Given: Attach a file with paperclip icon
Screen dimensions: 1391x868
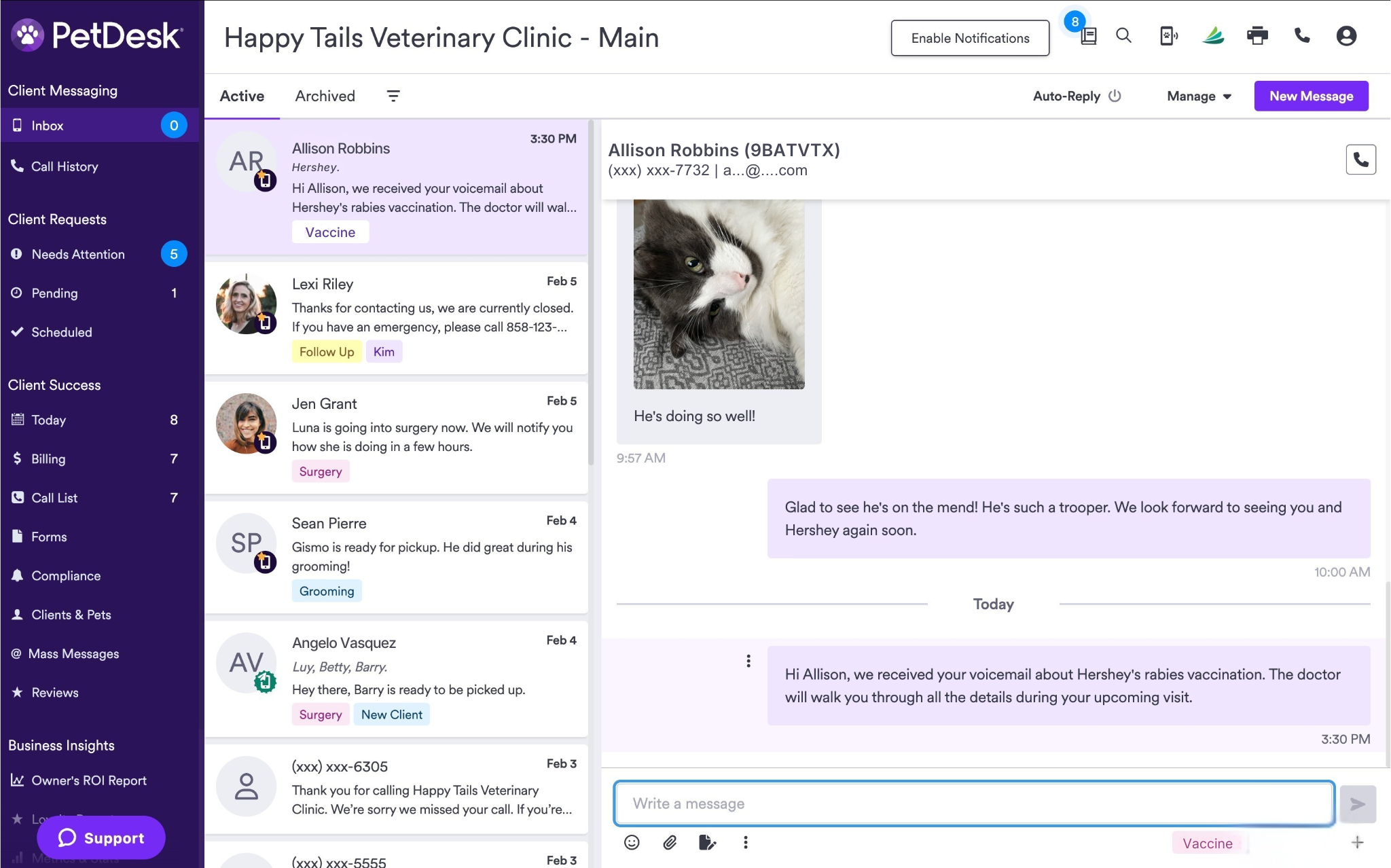Looking at the screenshot, I should (x=670, y=843).
